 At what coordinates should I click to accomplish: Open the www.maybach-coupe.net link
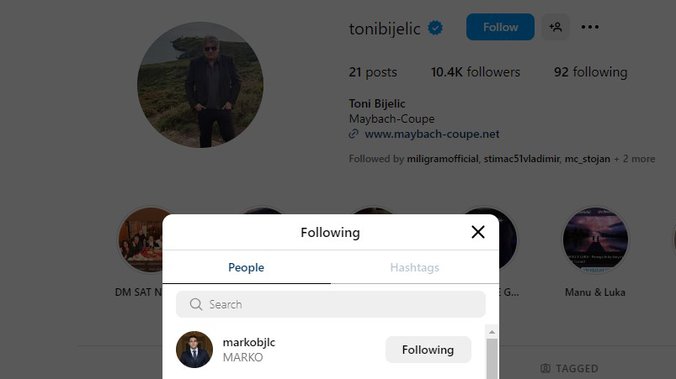point(432,134)
